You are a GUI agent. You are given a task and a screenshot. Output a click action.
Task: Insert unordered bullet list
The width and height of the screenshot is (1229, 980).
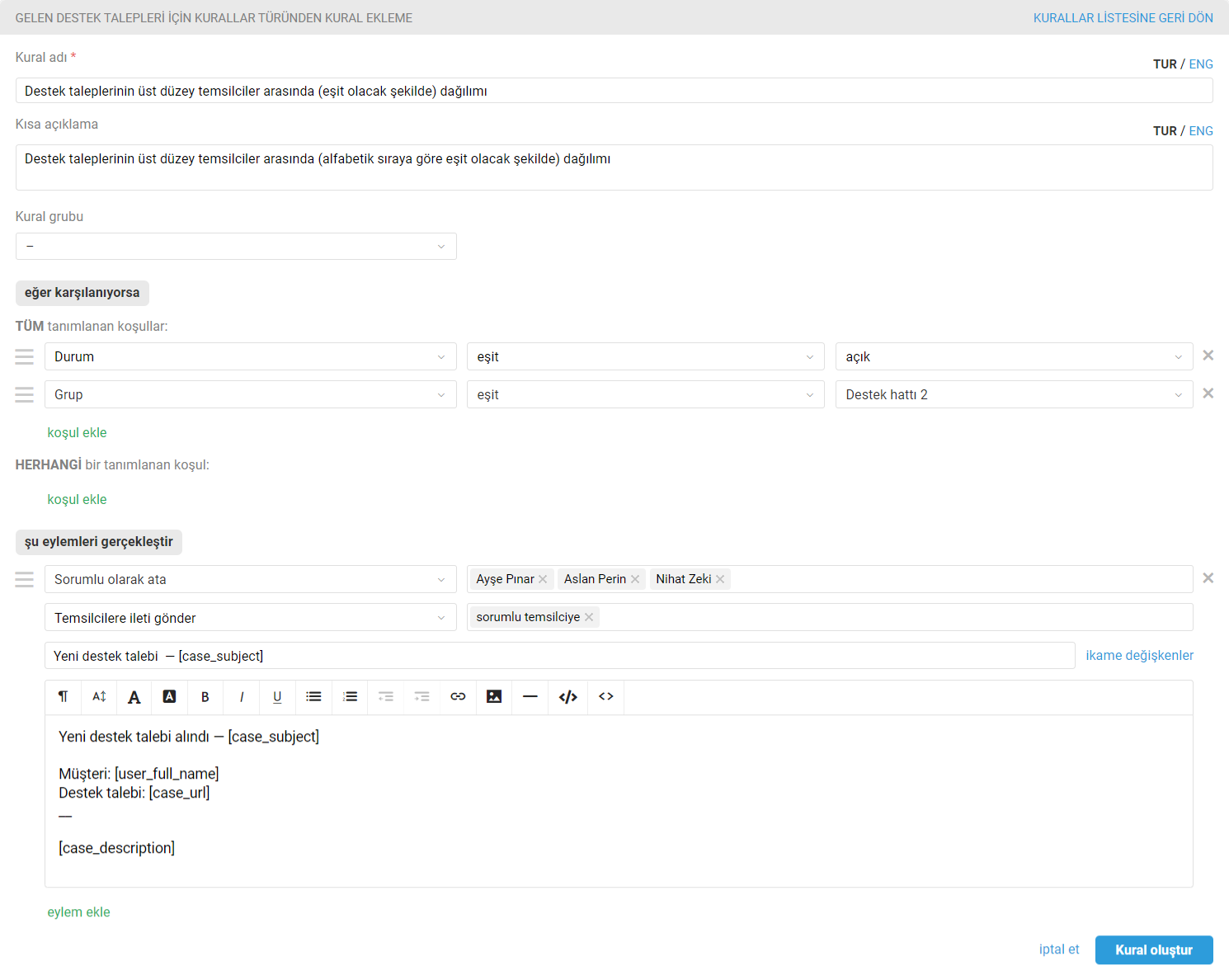point(313,697)
